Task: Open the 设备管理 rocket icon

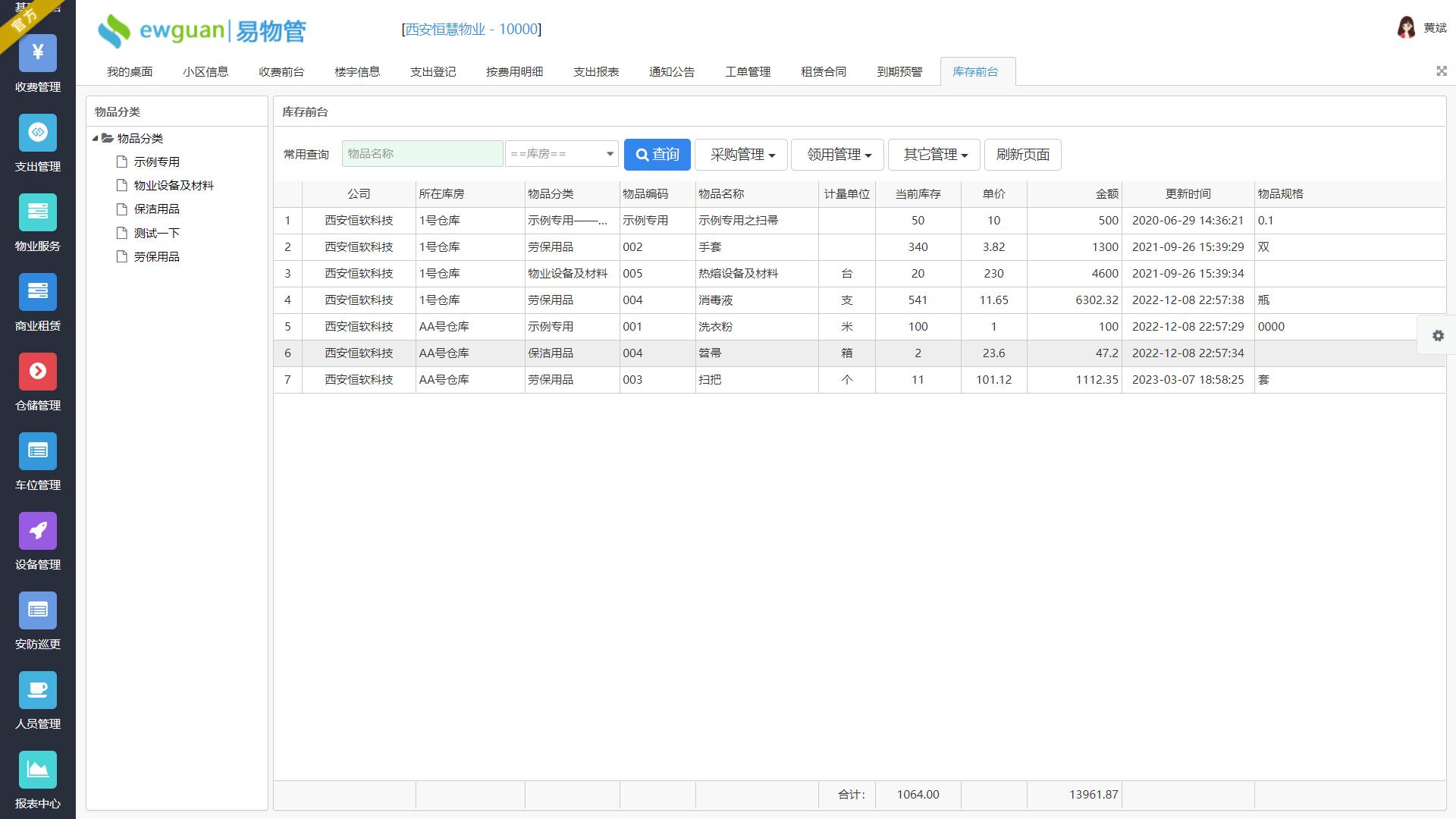Action: 38,531
